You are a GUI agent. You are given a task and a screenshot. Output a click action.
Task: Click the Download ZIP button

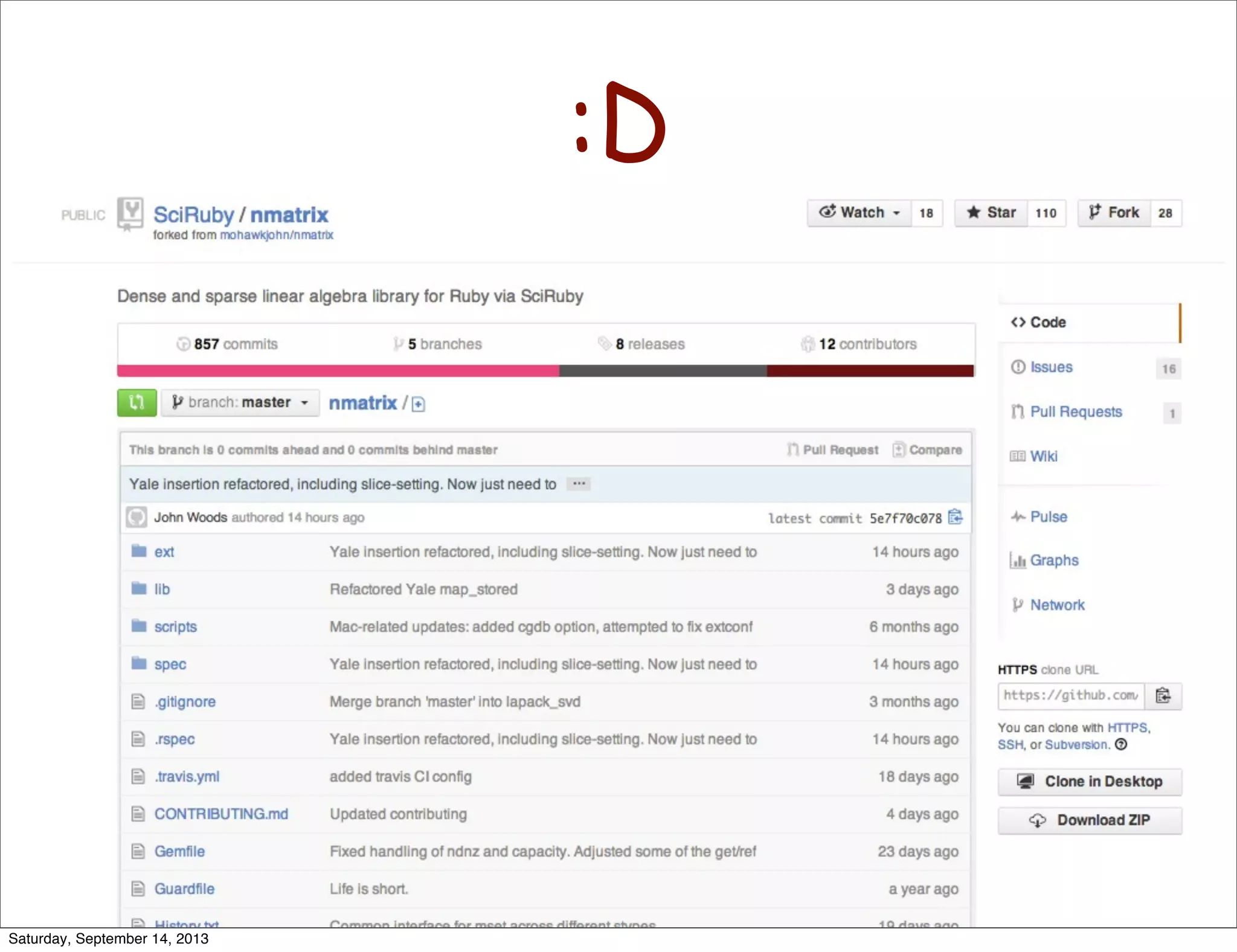coord(1090,820)
